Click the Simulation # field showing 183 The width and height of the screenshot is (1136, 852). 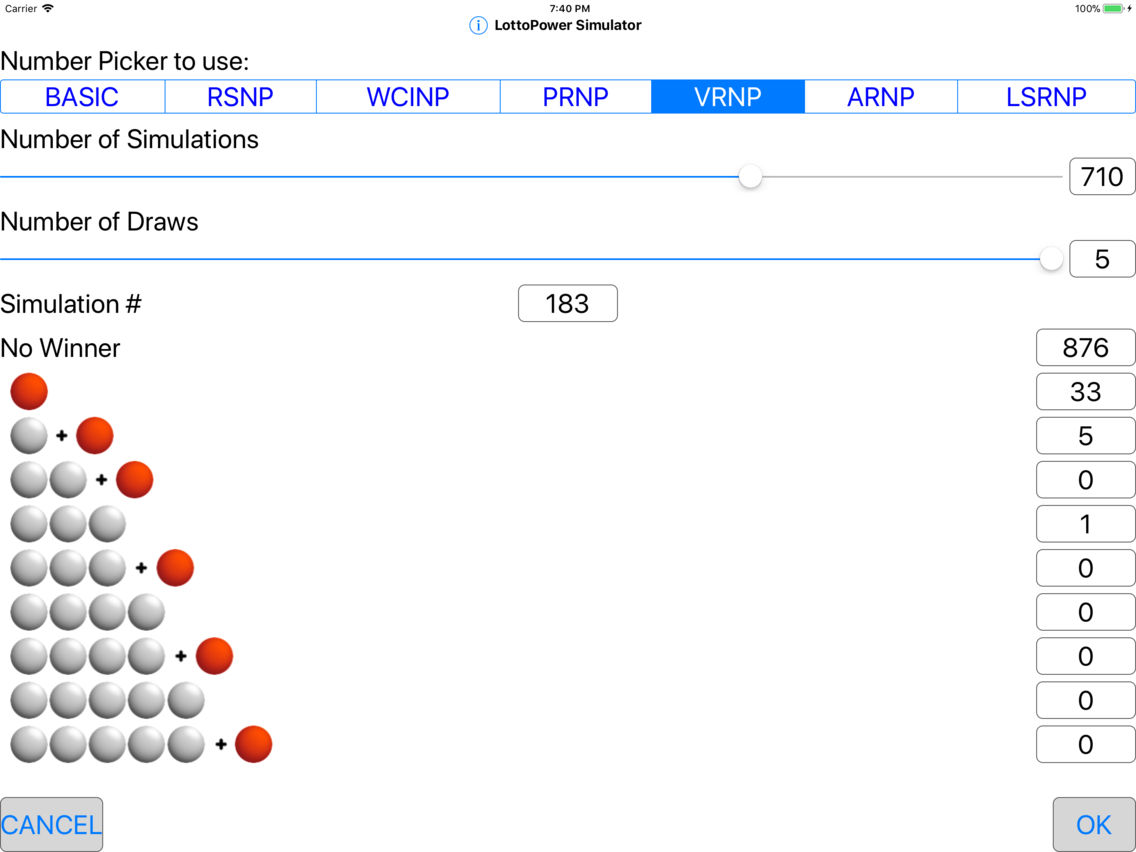coord(567,304)
